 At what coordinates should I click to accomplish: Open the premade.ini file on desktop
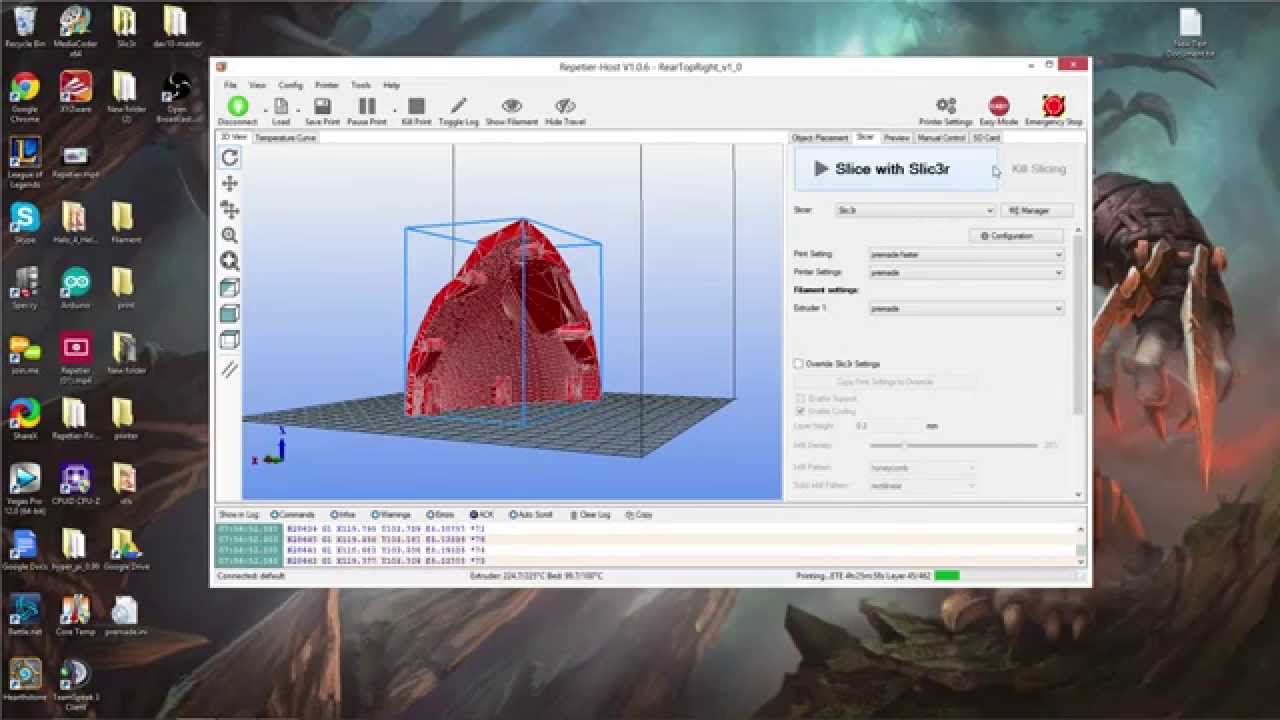click(125, 617)
